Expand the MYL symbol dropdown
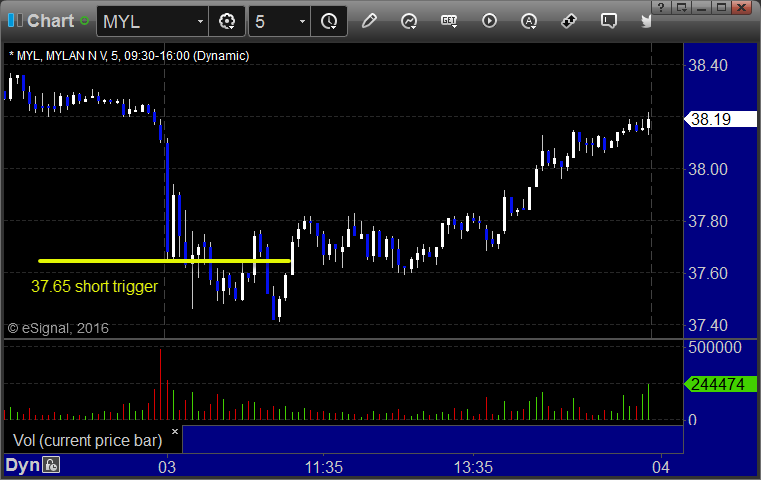 tap(200, 21)
